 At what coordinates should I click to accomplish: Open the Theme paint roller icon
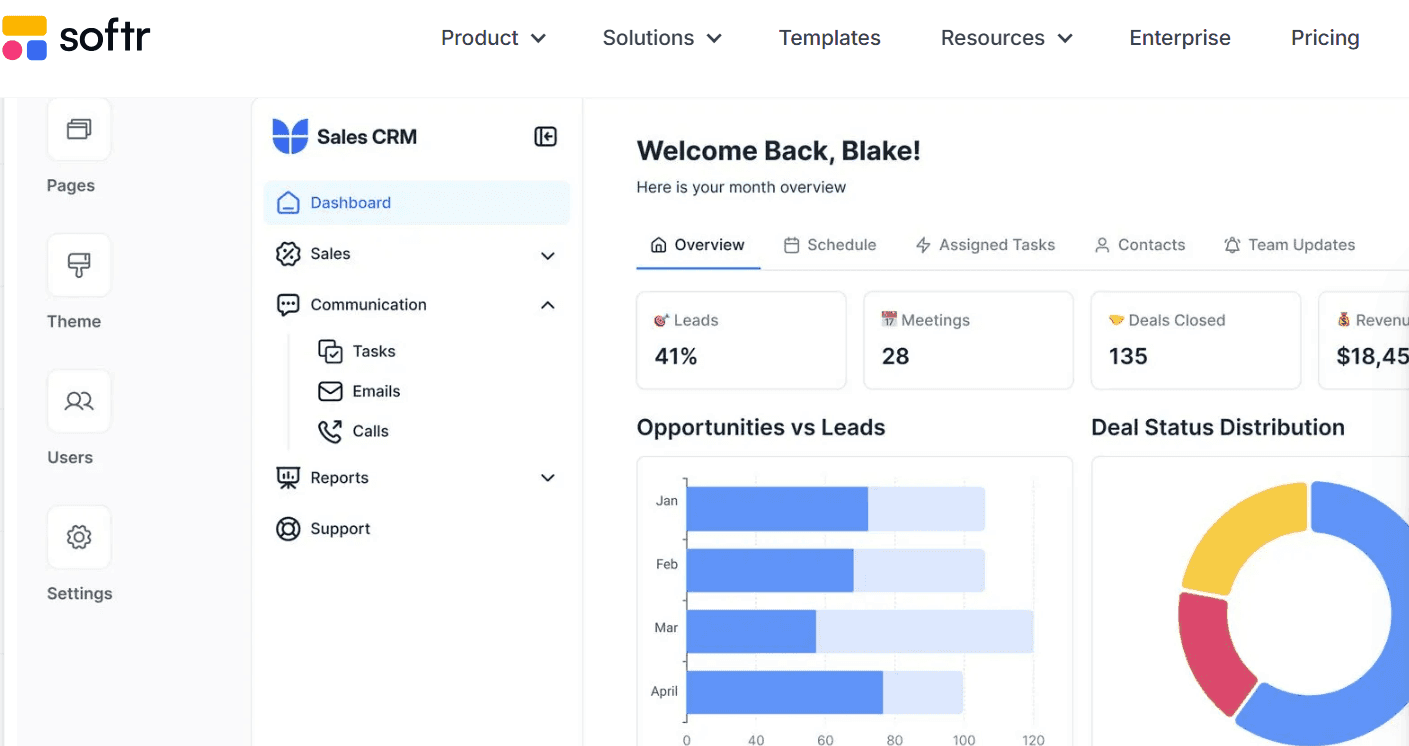pyautogui.click(x=79, y=265)
